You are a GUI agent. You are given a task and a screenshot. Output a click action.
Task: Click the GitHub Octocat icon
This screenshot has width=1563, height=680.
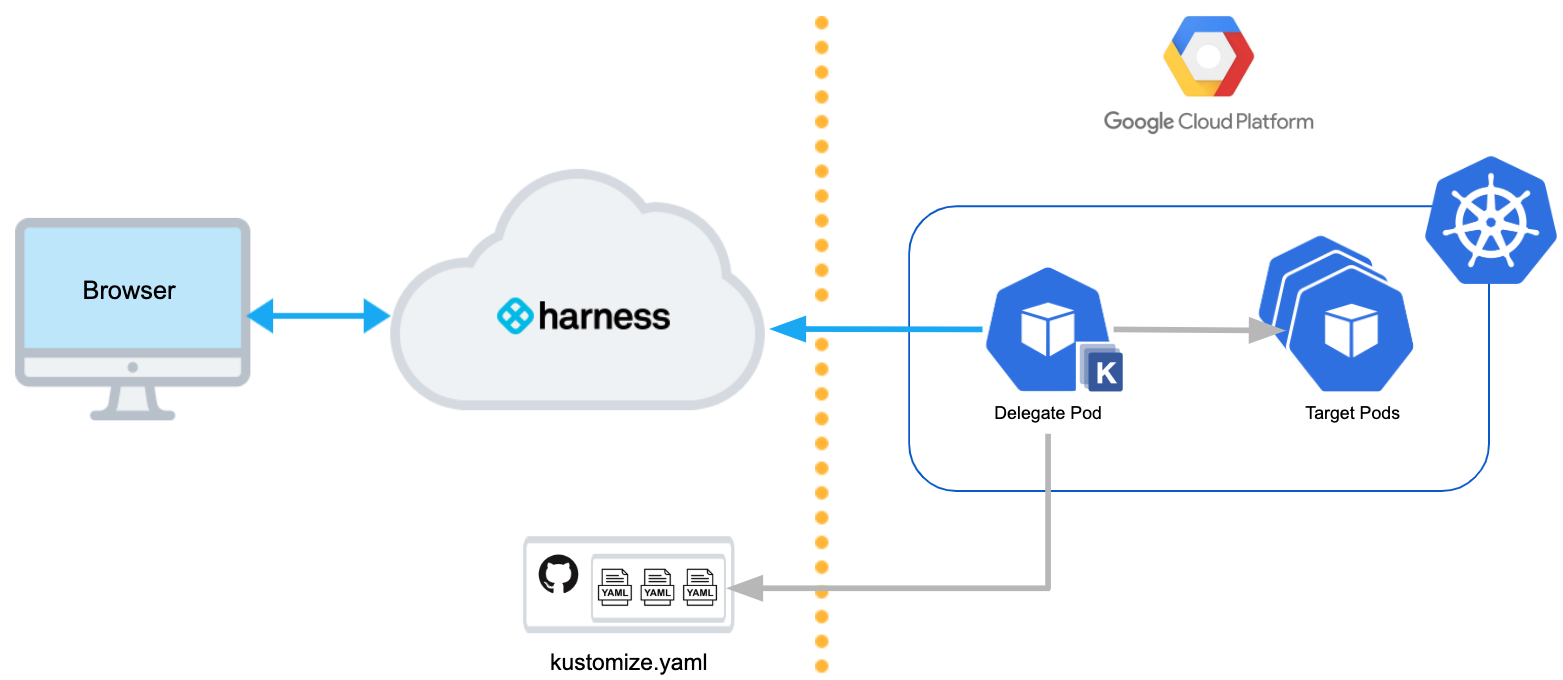click(558, 575)
